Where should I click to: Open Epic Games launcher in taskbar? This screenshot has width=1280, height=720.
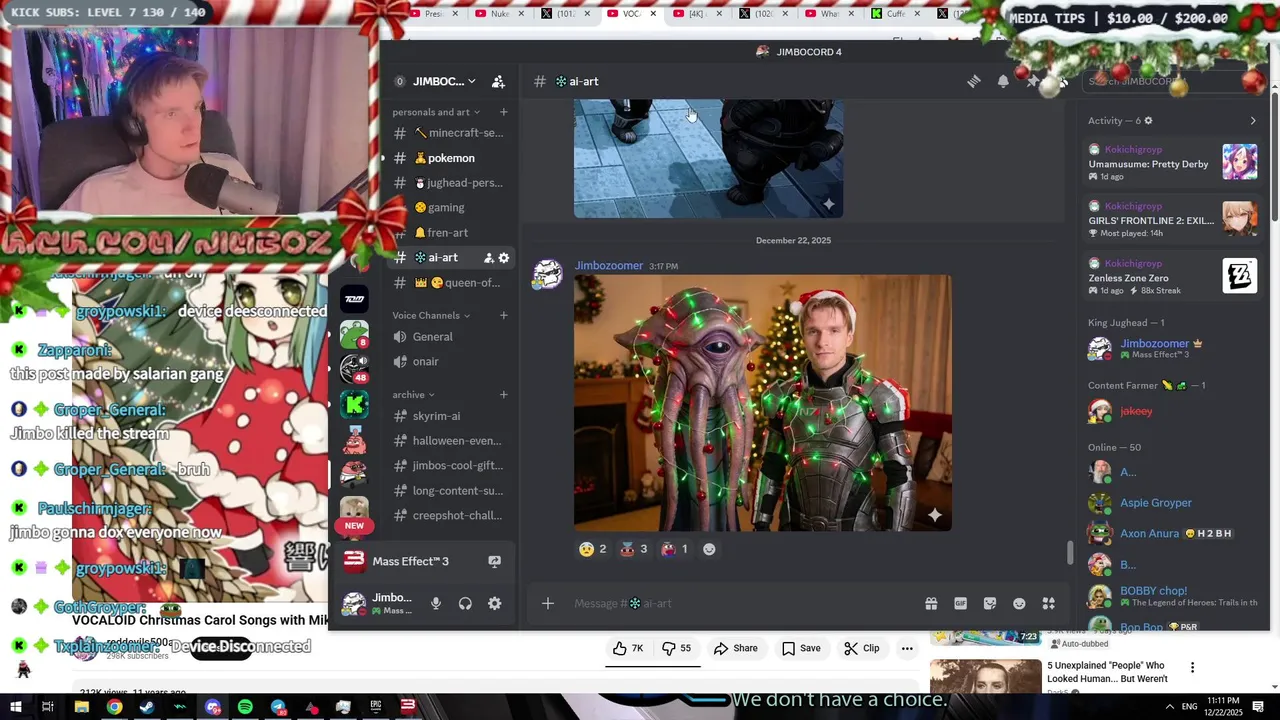coord(376,707)
